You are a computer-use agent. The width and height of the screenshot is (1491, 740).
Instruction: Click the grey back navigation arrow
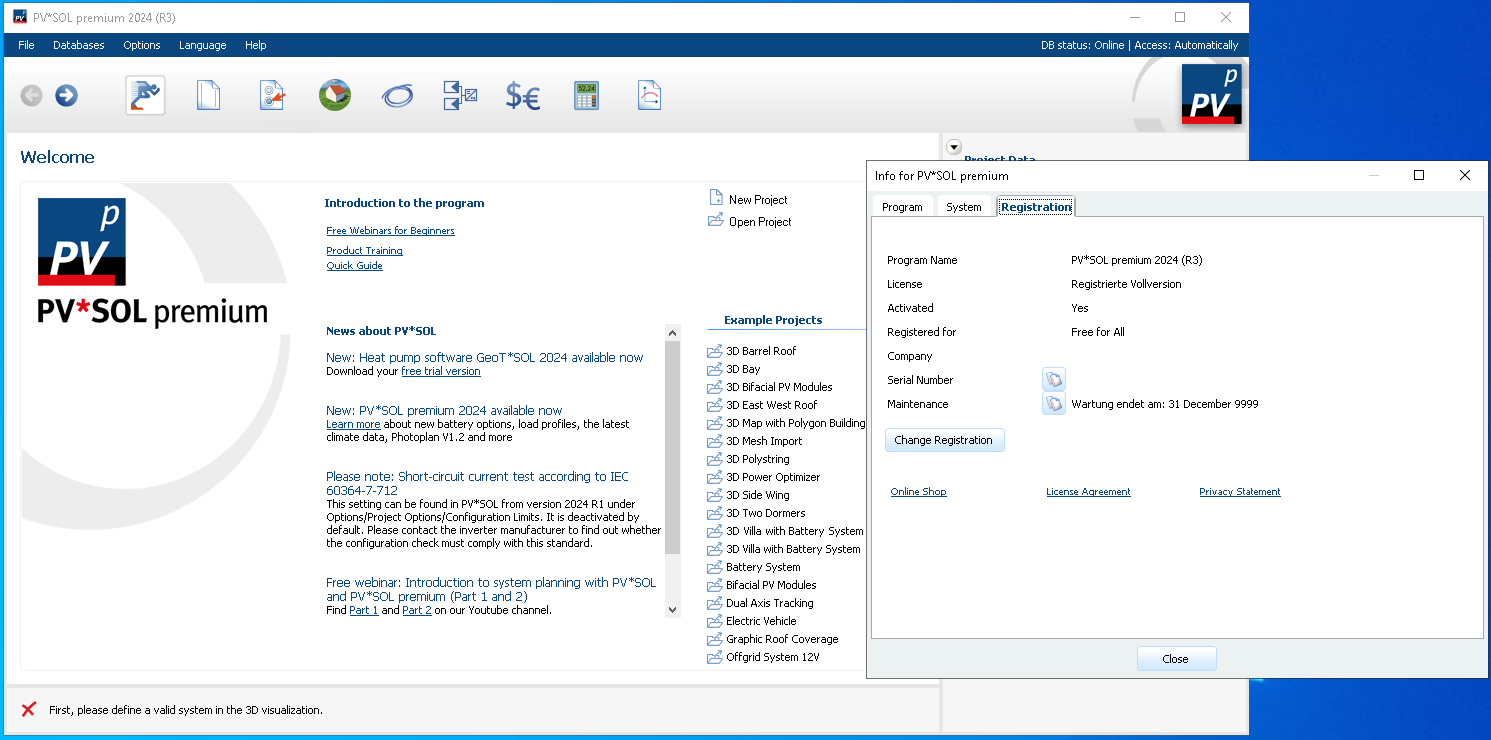click(x=32, y=96)
